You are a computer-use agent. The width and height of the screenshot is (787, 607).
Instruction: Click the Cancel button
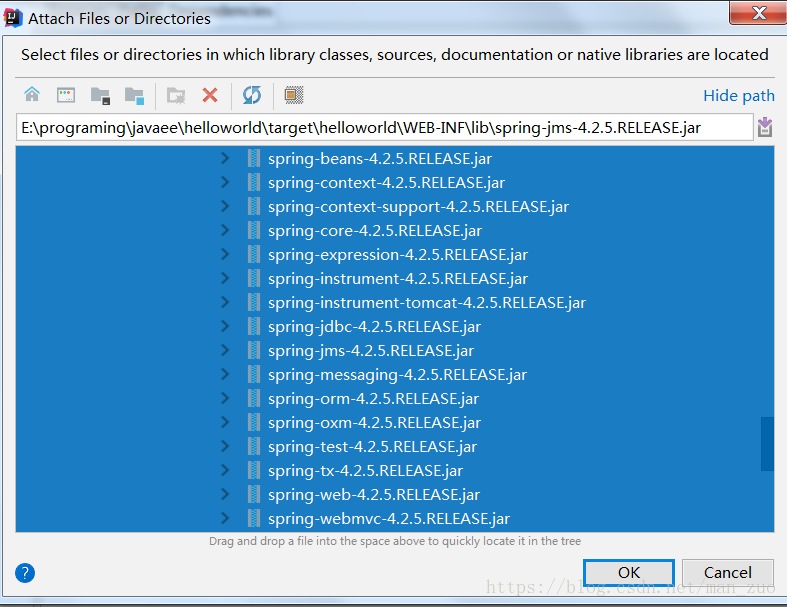click(728, 572)
